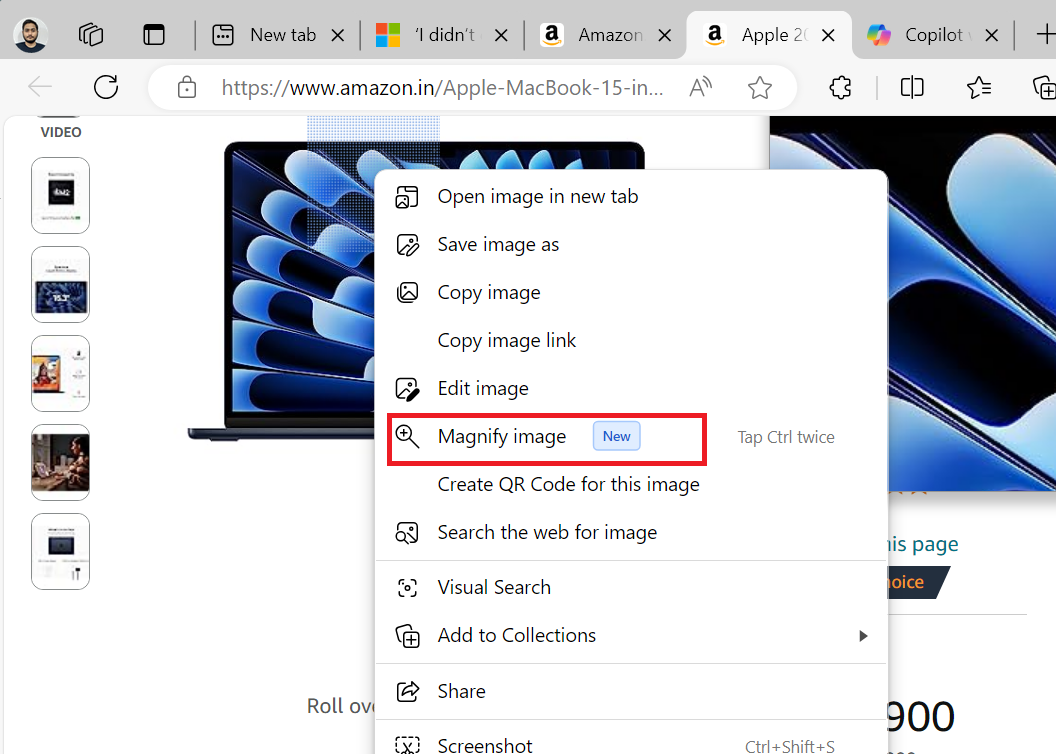Open the Favorites star menu icon

point(979,87)
